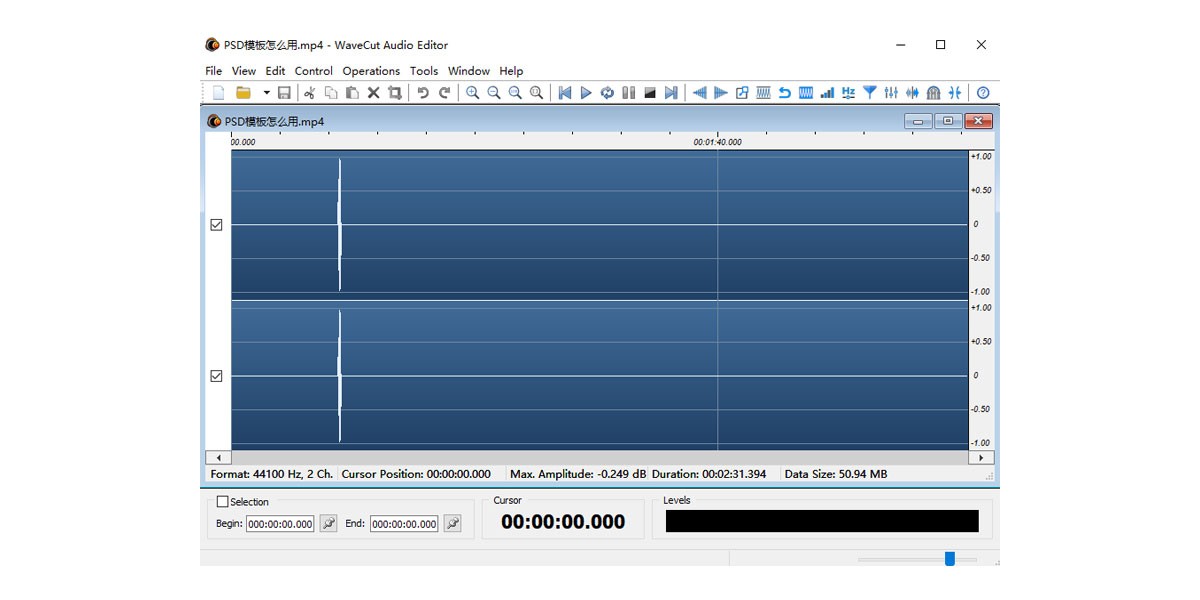
Task: Click the Zoom In magnifier icon
Action: click(472, 93)
